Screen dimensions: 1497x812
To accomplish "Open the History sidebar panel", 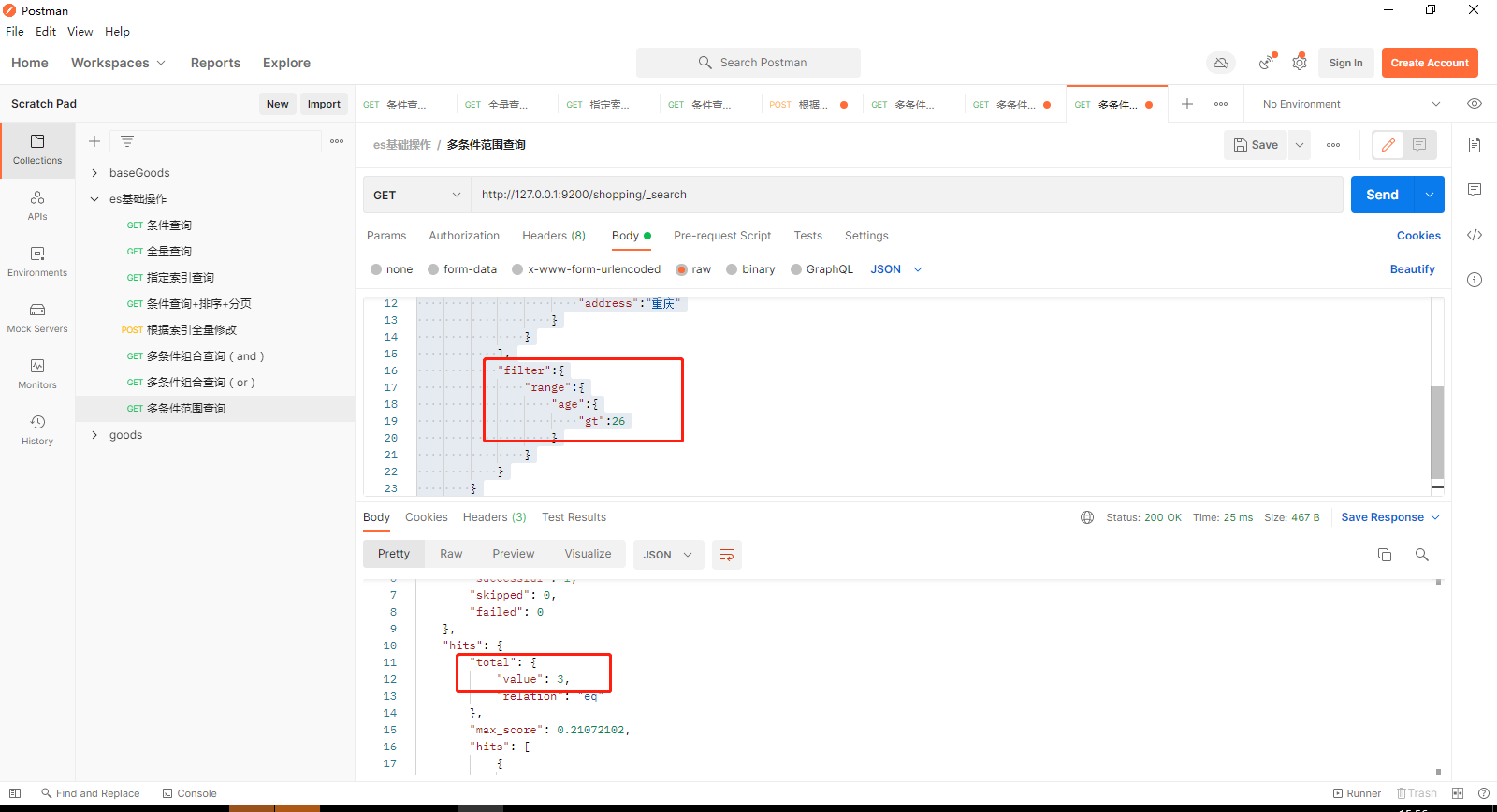I will click(37, 430).
